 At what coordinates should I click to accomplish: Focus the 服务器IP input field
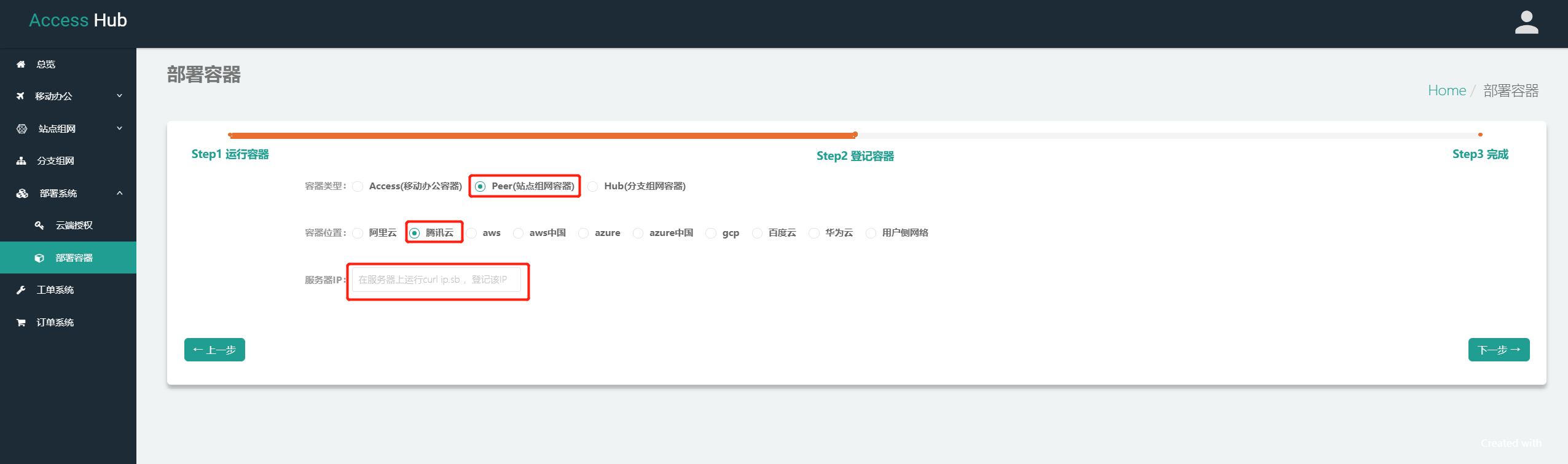coord(436,280)
